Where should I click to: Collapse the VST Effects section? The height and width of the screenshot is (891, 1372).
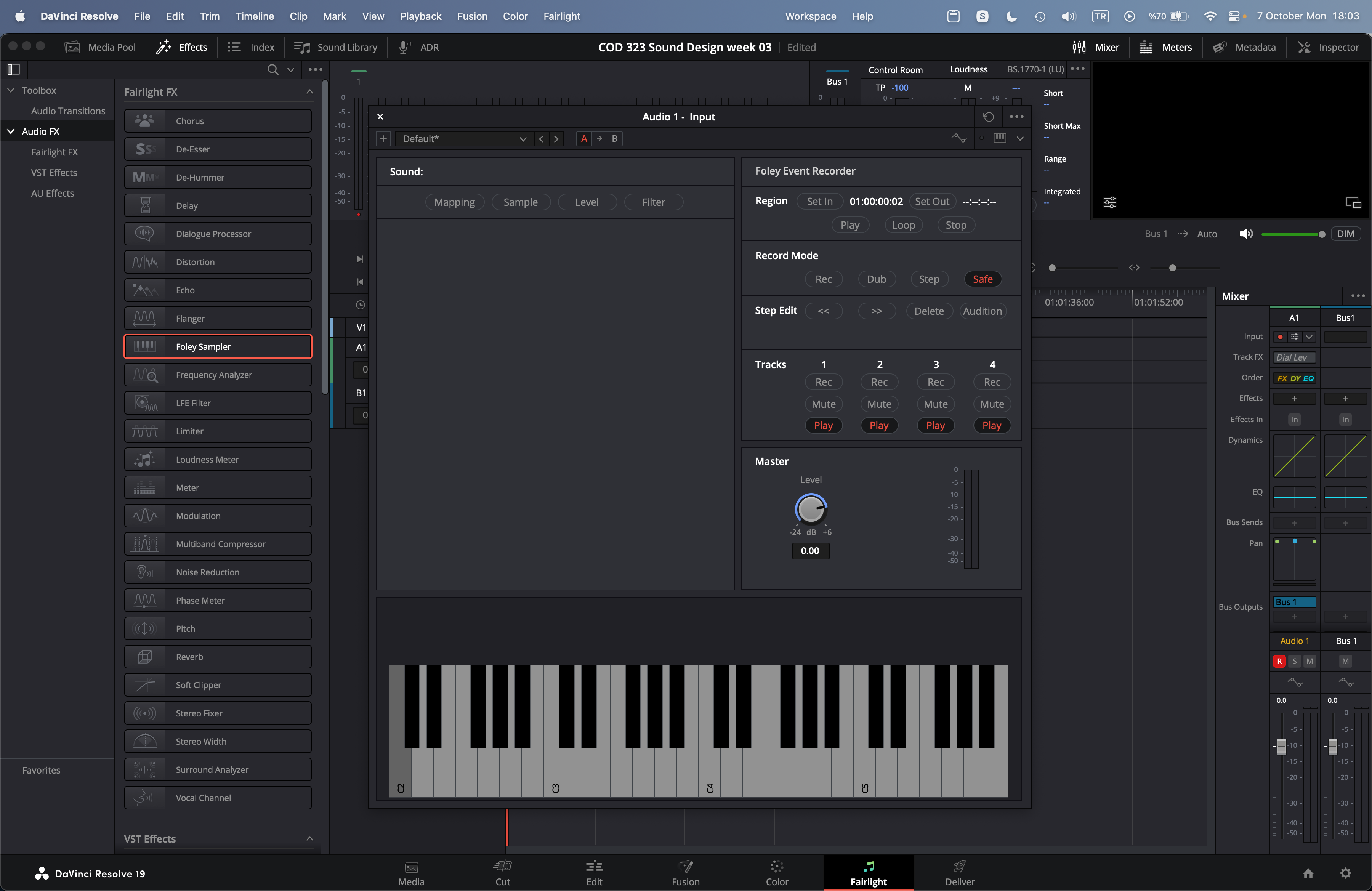[x=309, y=838]
